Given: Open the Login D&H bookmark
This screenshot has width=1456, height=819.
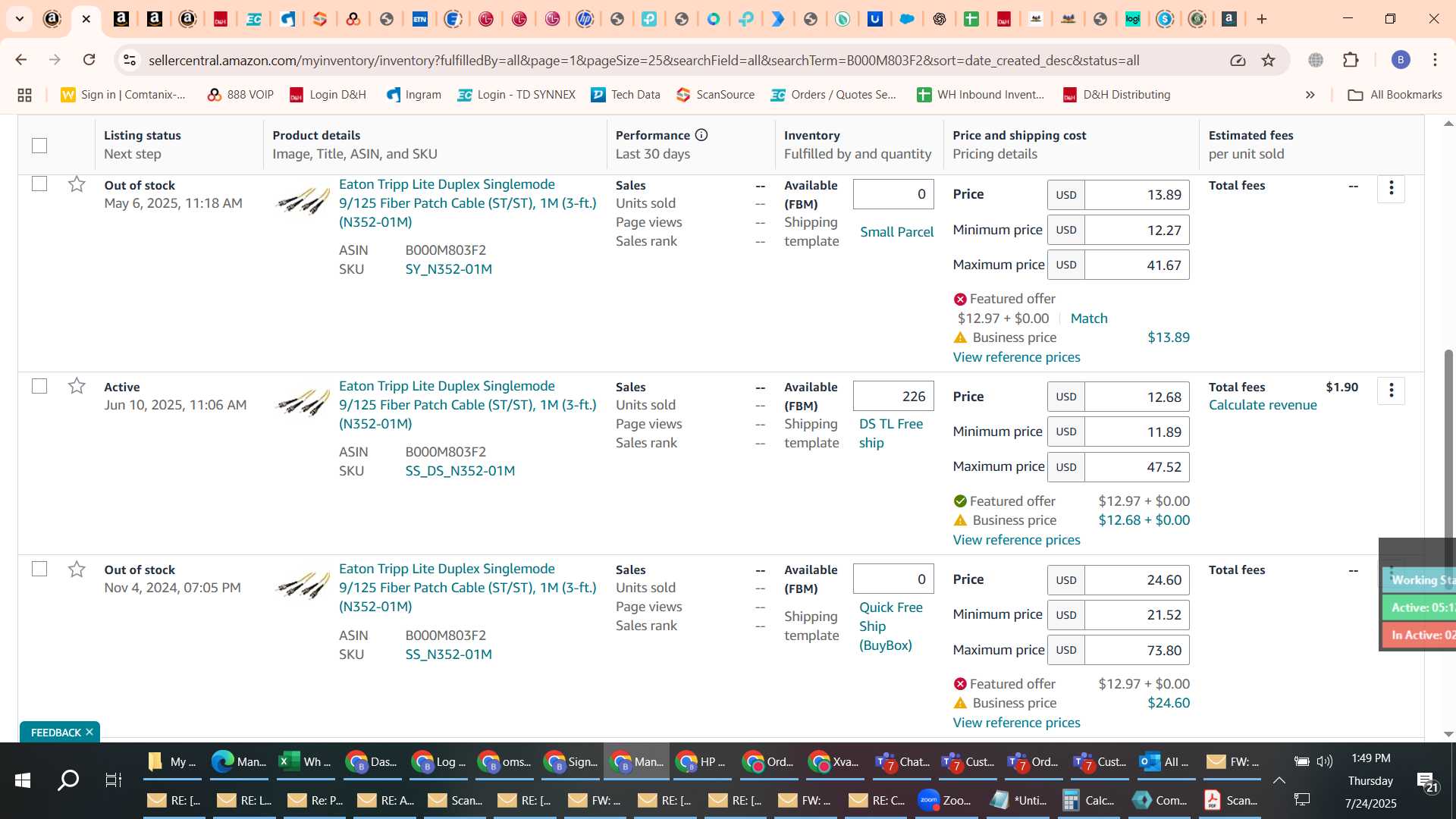Looking at the screenshot, I should tap(328, 95).
